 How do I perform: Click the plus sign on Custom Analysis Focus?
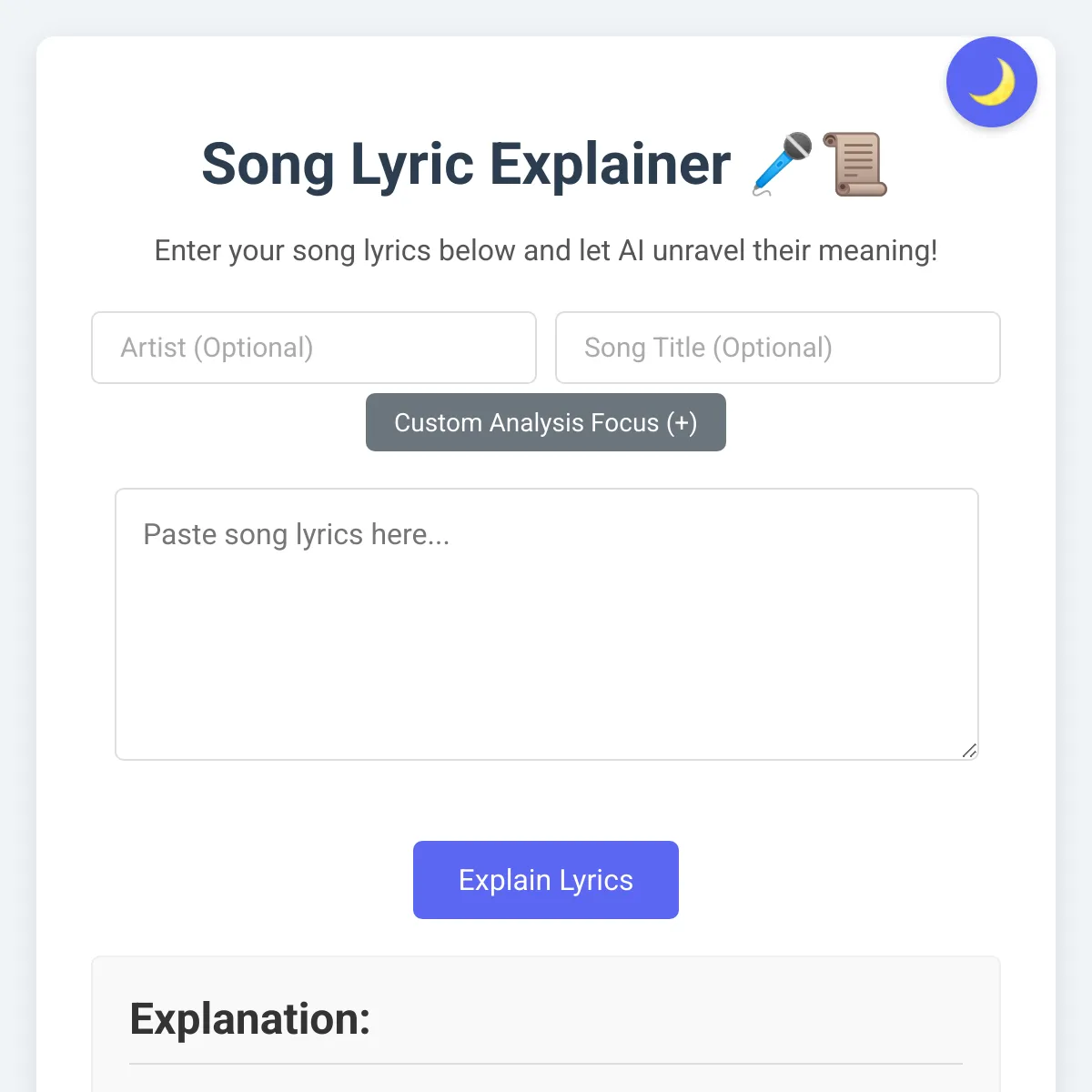click(682, 423)
